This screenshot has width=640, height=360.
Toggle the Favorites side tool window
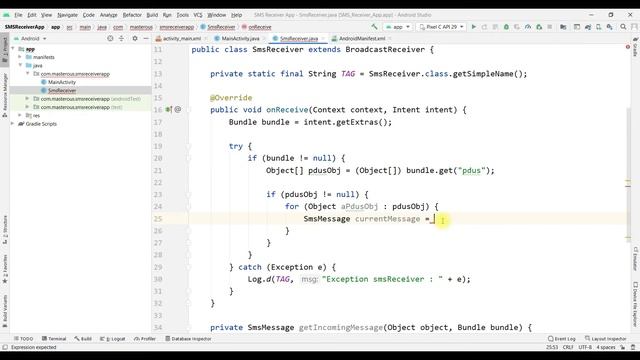pyautogui.click(x=5, y=269)
